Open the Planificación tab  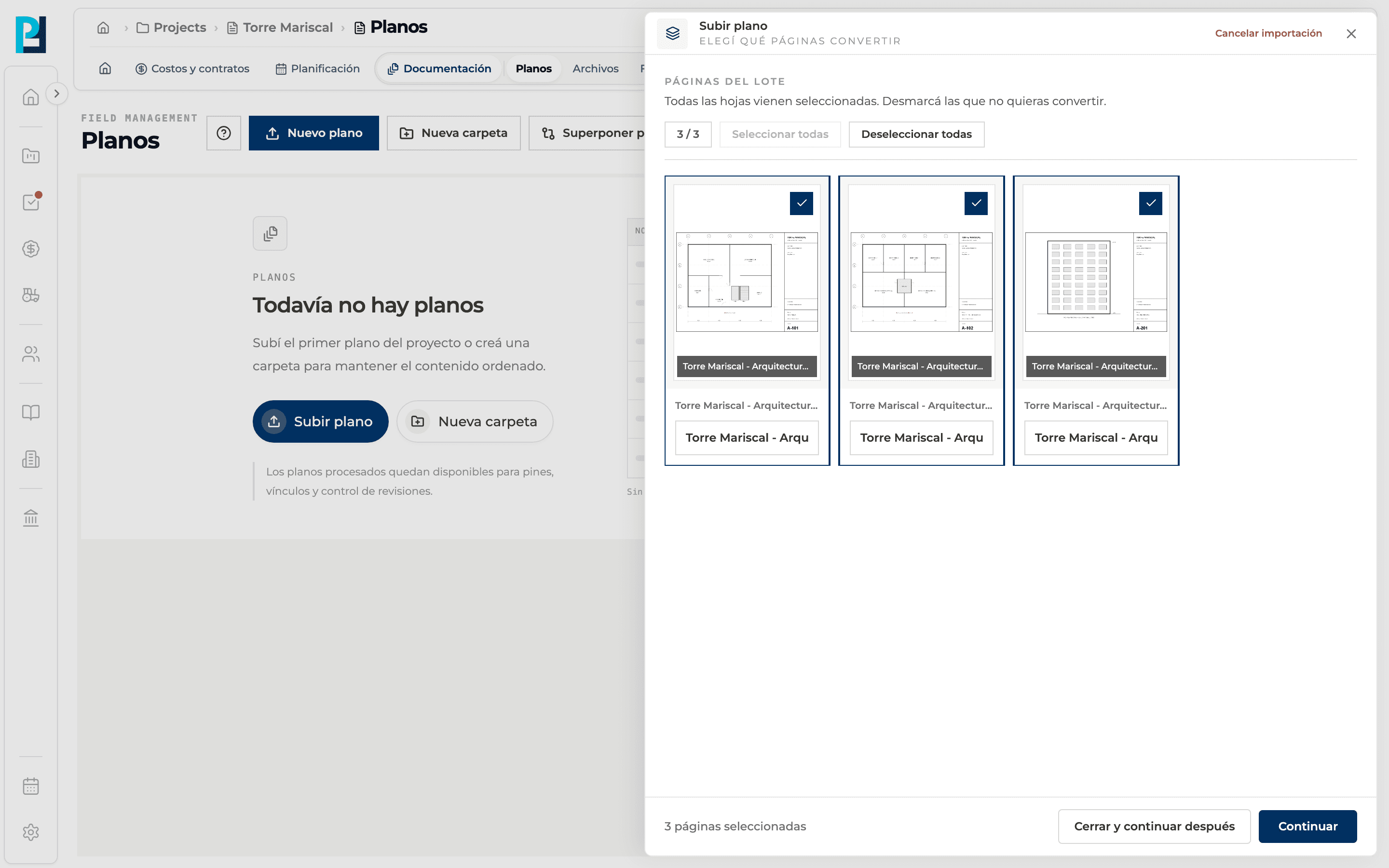coord(317,68)
